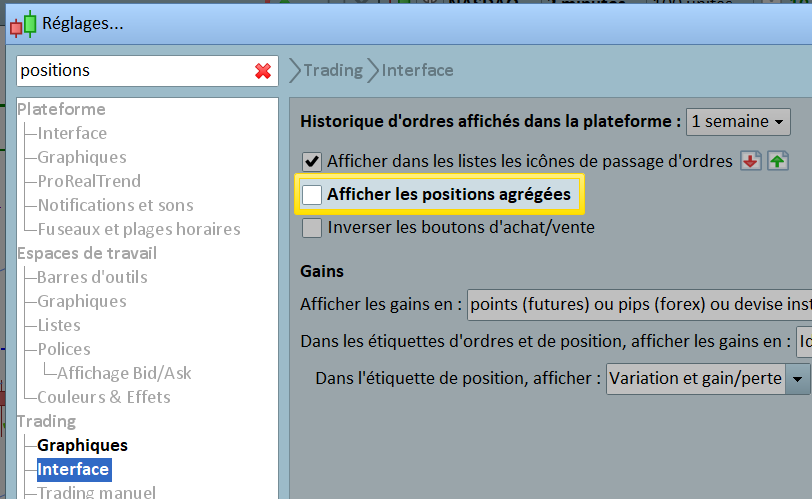Open 'Couleurs & Effets' settings item
Viewport: 812px width, 499px height.
(x=104, y=397)
